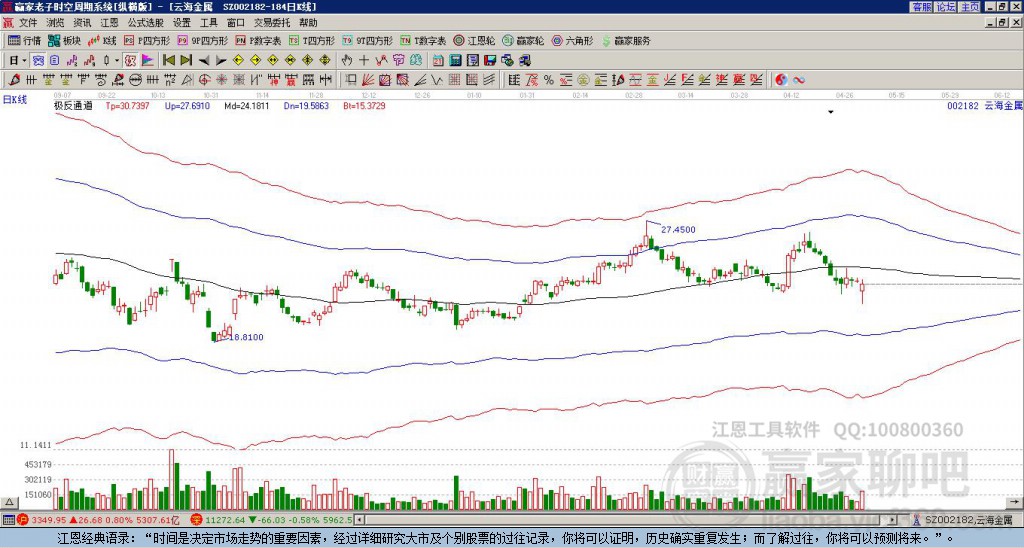Open the 浏览 menu
The image size is (1024, 548).
point(55,23)
